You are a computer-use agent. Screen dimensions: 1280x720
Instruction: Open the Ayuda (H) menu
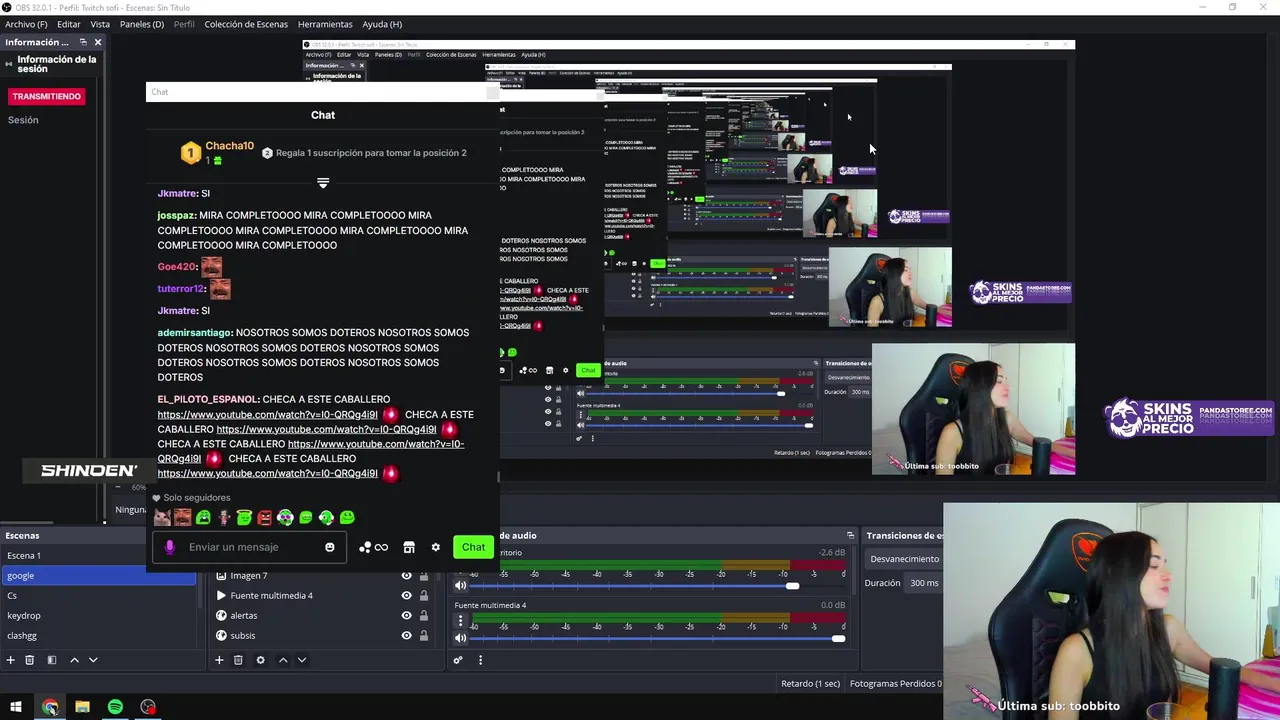(382, 24)
